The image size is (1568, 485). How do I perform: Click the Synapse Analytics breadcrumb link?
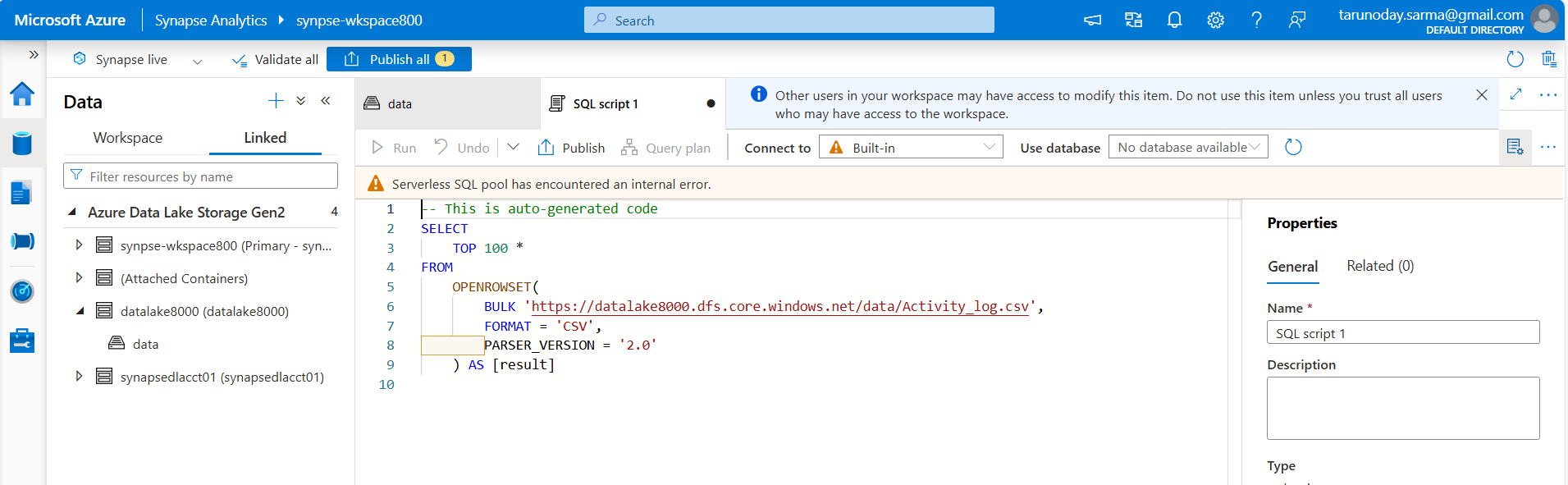[211, 21]
